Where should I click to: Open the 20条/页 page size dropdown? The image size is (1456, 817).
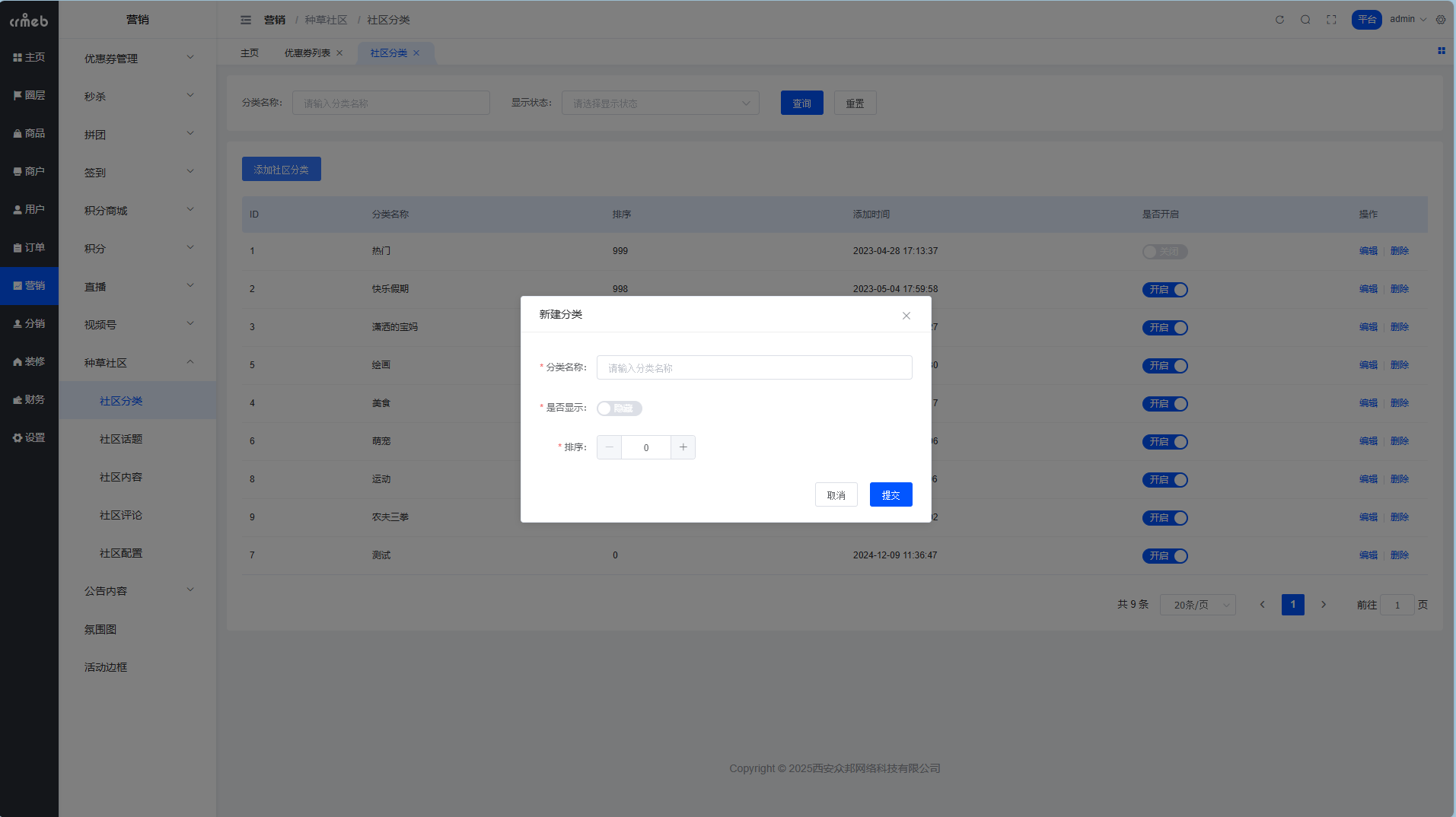point(1197,605)
